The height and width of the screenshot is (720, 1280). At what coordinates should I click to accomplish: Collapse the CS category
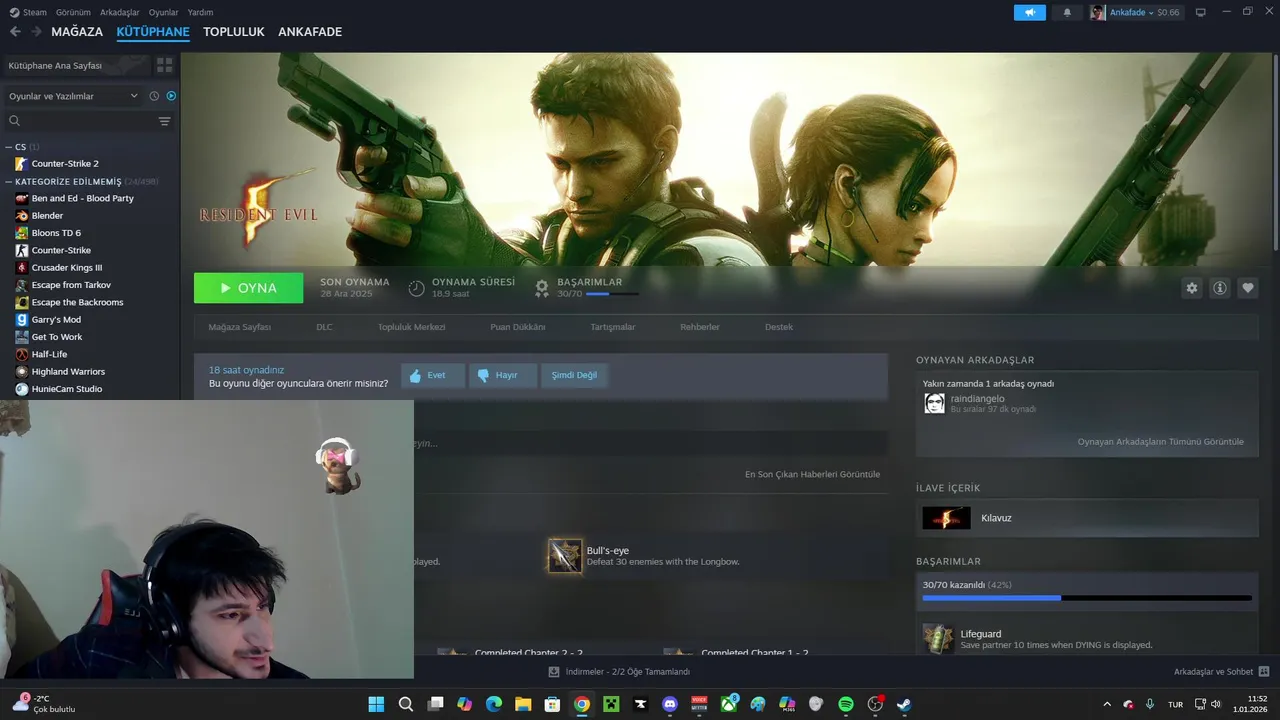click(9, 147)
